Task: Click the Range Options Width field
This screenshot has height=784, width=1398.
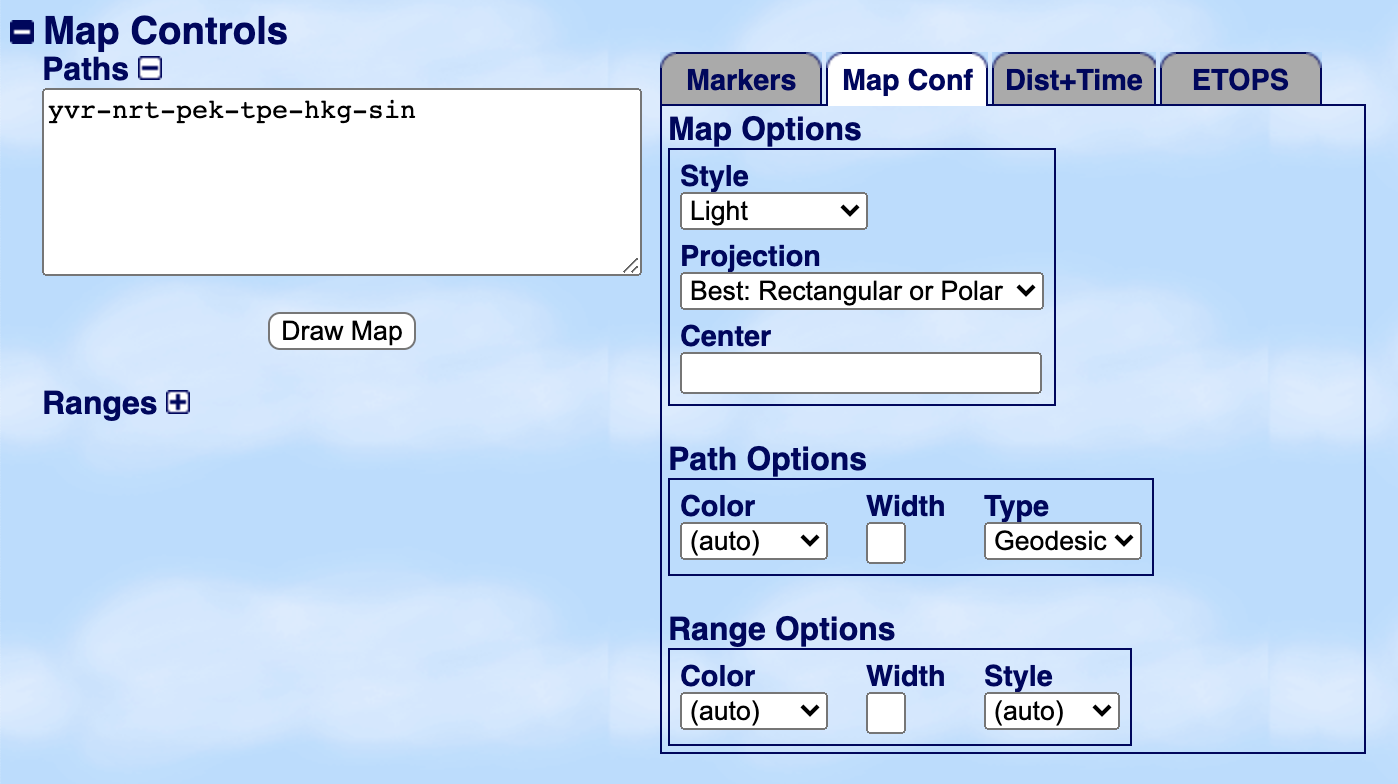Action: (x=885, y=712)
